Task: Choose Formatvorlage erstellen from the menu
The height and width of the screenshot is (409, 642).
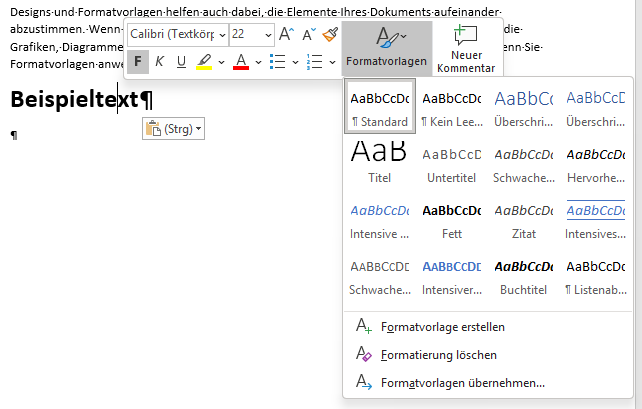Action: 442,327
